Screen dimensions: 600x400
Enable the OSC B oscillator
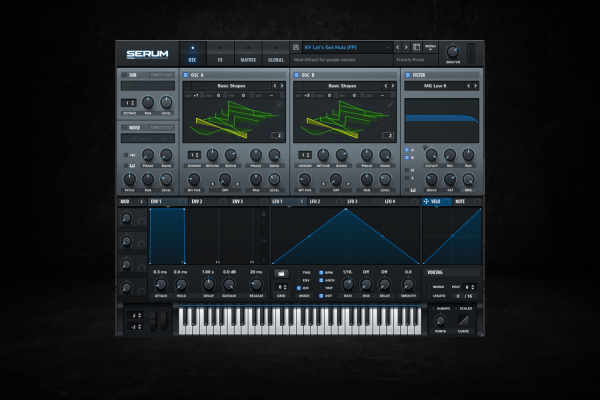(296, 74)
